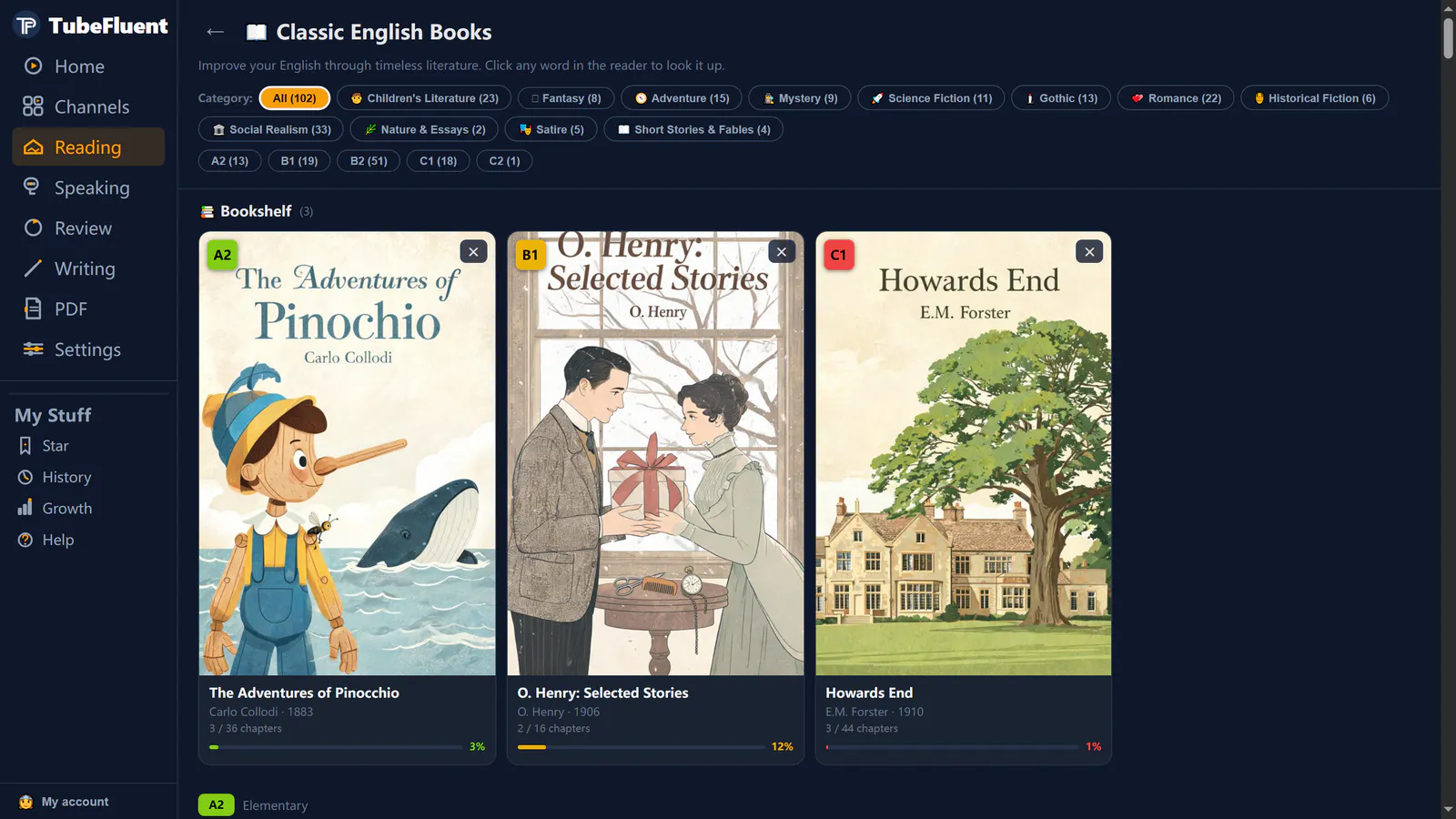Screen dimensions: 1456x819
Task: Filter by Science Fiction (11)
Action: click(931, 98)
